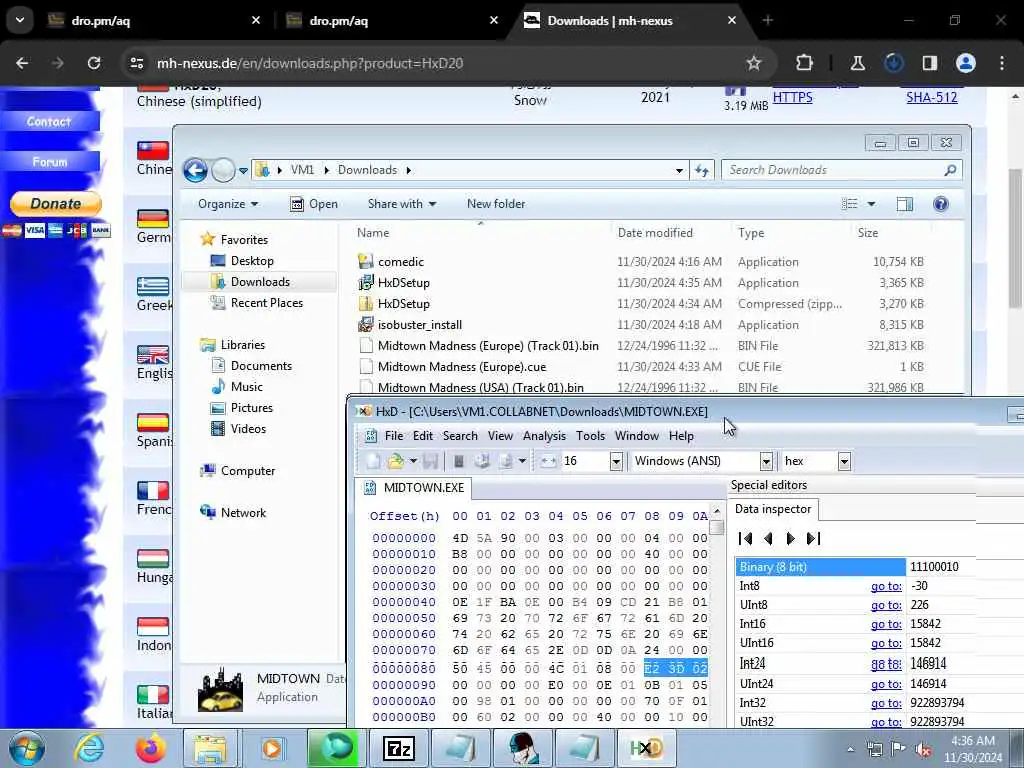Bookmark page with the star icon
Viewport: 1024px width, 768px height.
(x=754, y=63)
